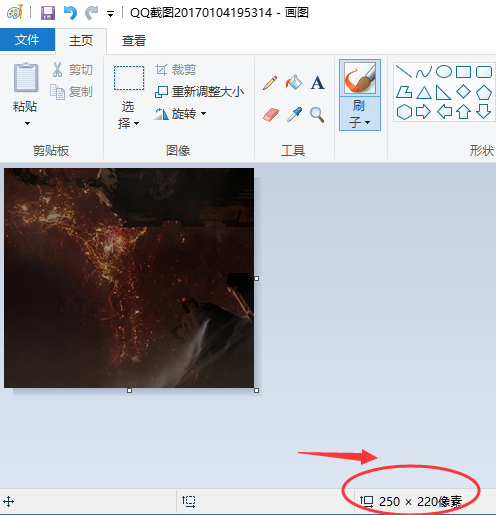Click the cursor position icon in status bar
Image resolution: width=496 pixels, height=515 pixels.
pos(9,501)
